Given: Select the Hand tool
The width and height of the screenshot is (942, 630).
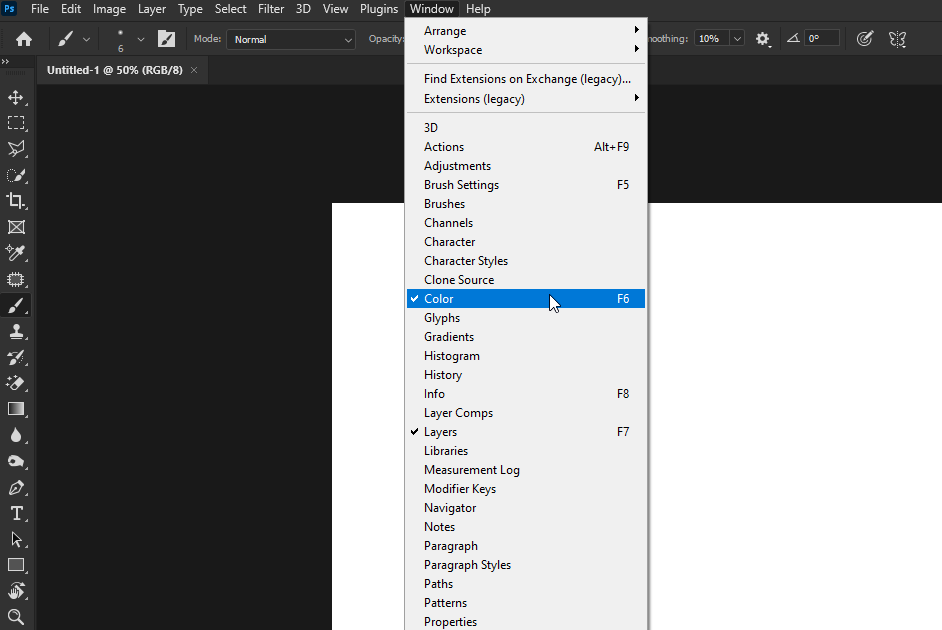Looking at the screenshot, I should pos(16,591).
